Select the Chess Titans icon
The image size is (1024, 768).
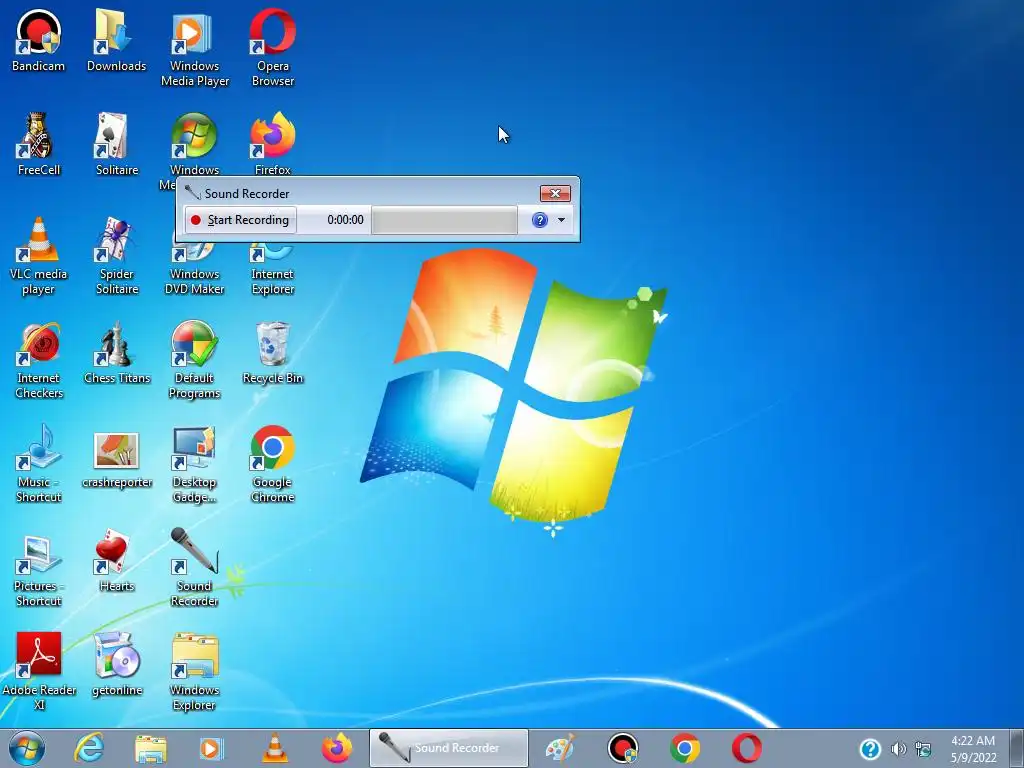pos(116,353)
